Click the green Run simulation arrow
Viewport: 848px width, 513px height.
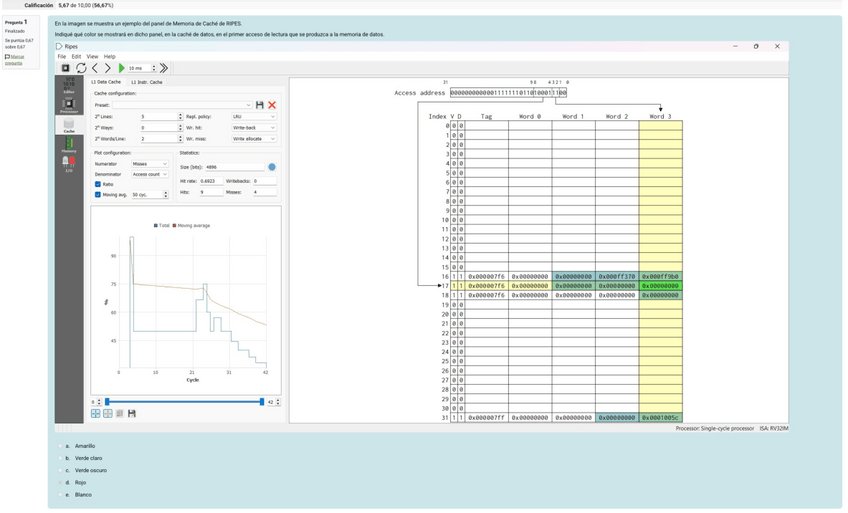[122, 68]
